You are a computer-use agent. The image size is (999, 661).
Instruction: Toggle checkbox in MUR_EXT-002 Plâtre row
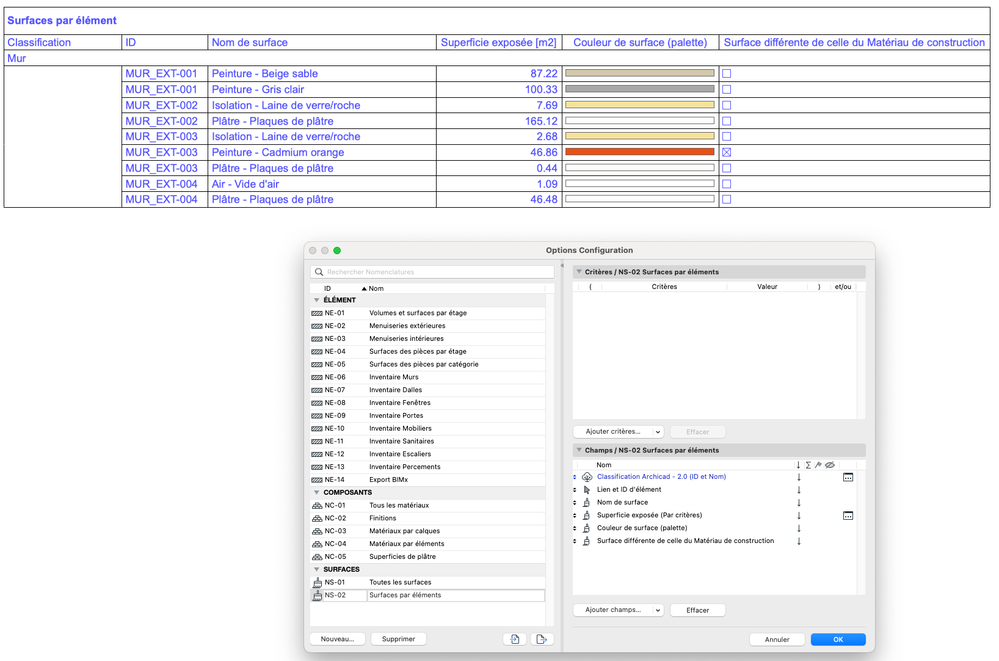726,121
